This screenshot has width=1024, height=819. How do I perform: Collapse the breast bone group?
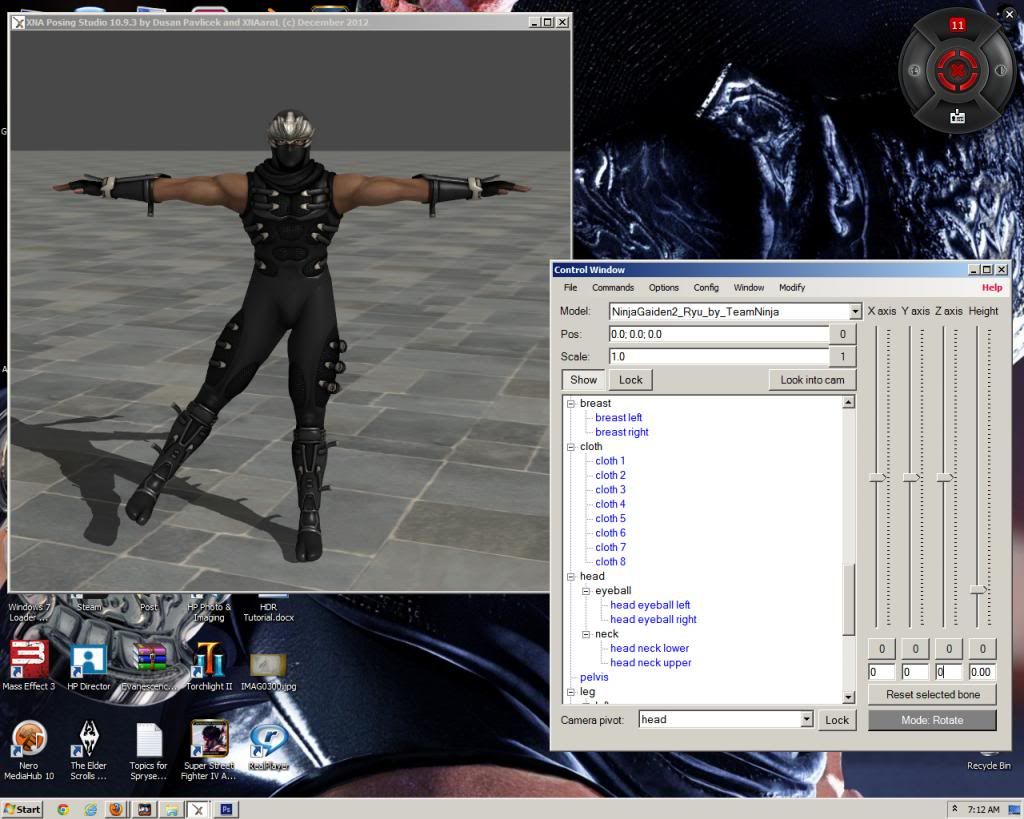(571, 404)
